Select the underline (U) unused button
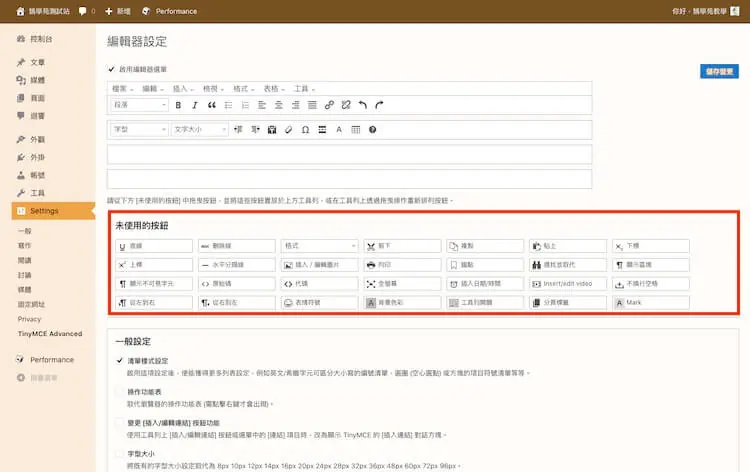750x472 pixels. click(x=154, y=246)
